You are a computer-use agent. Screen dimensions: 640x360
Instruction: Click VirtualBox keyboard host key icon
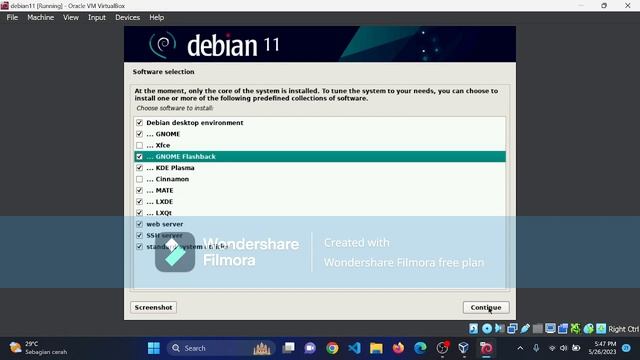click(601, 329)
